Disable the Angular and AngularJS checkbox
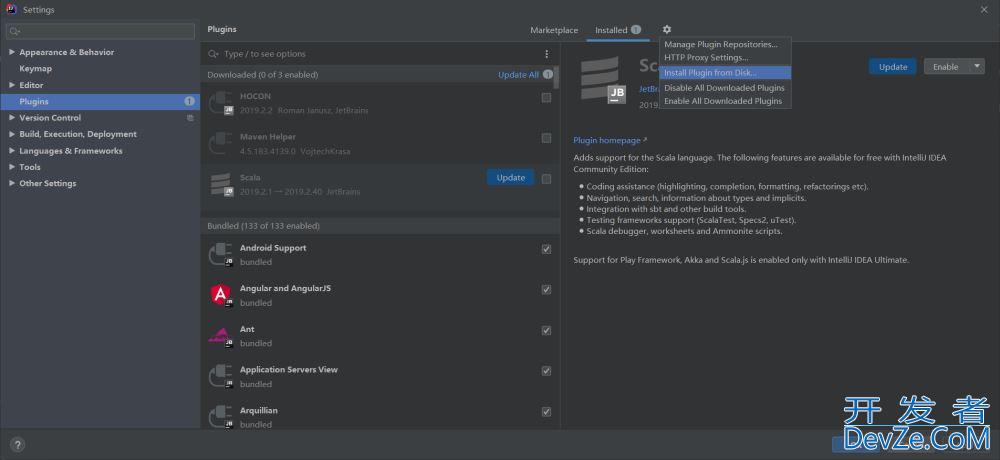The height and width of the screenshot is (460, 1000). (547, 290)
